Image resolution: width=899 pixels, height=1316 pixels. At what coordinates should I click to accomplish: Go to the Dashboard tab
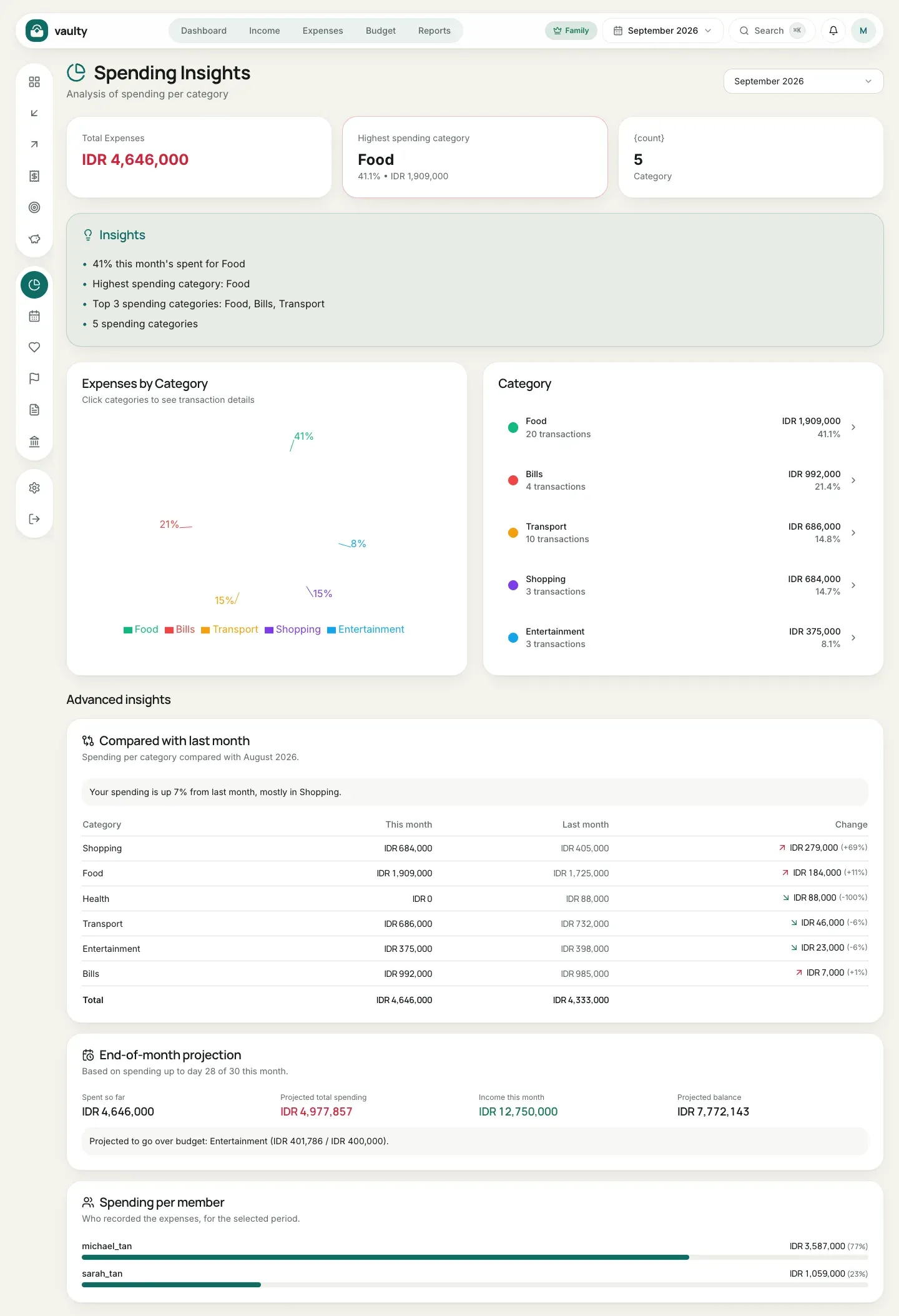(204, 31)
